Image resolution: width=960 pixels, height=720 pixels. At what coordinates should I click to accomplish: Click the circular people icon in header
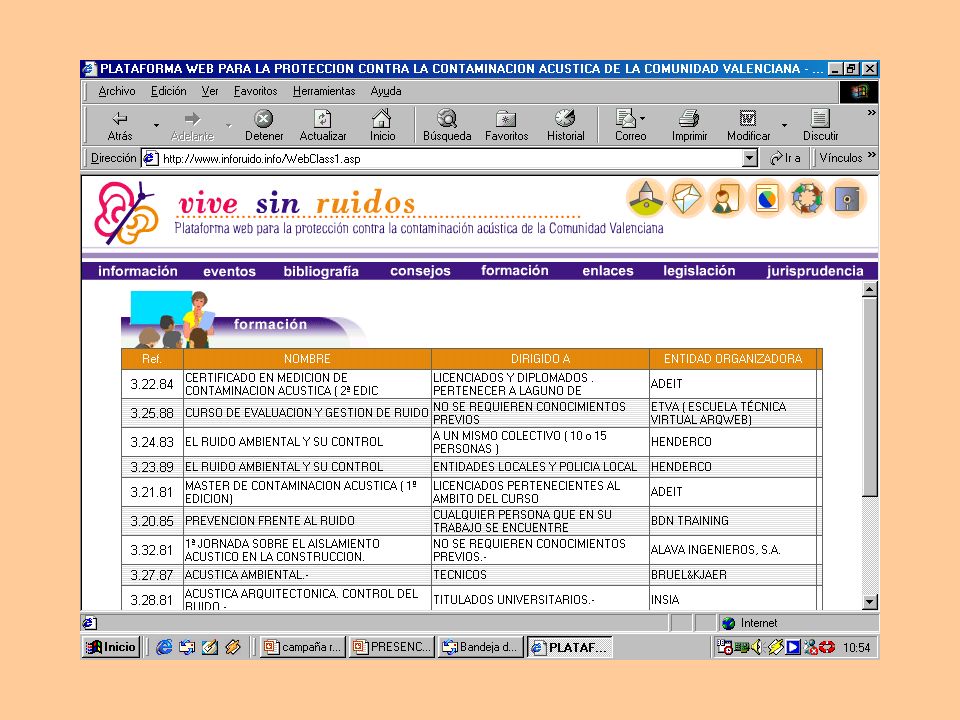point(807,198)
